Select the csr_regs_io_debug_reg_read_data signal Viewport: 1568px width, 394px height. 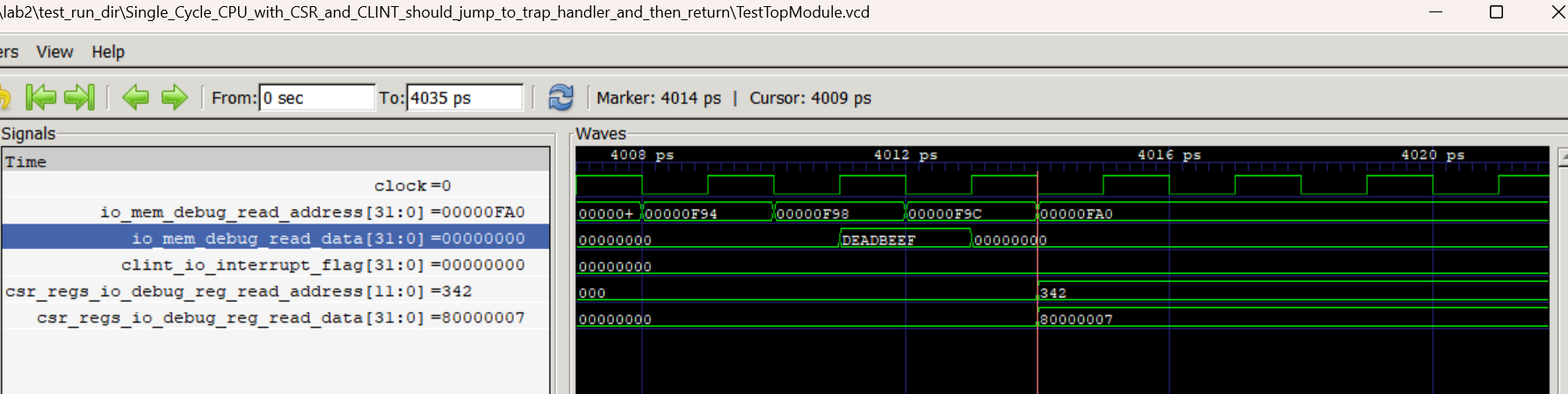coord(280,317)
